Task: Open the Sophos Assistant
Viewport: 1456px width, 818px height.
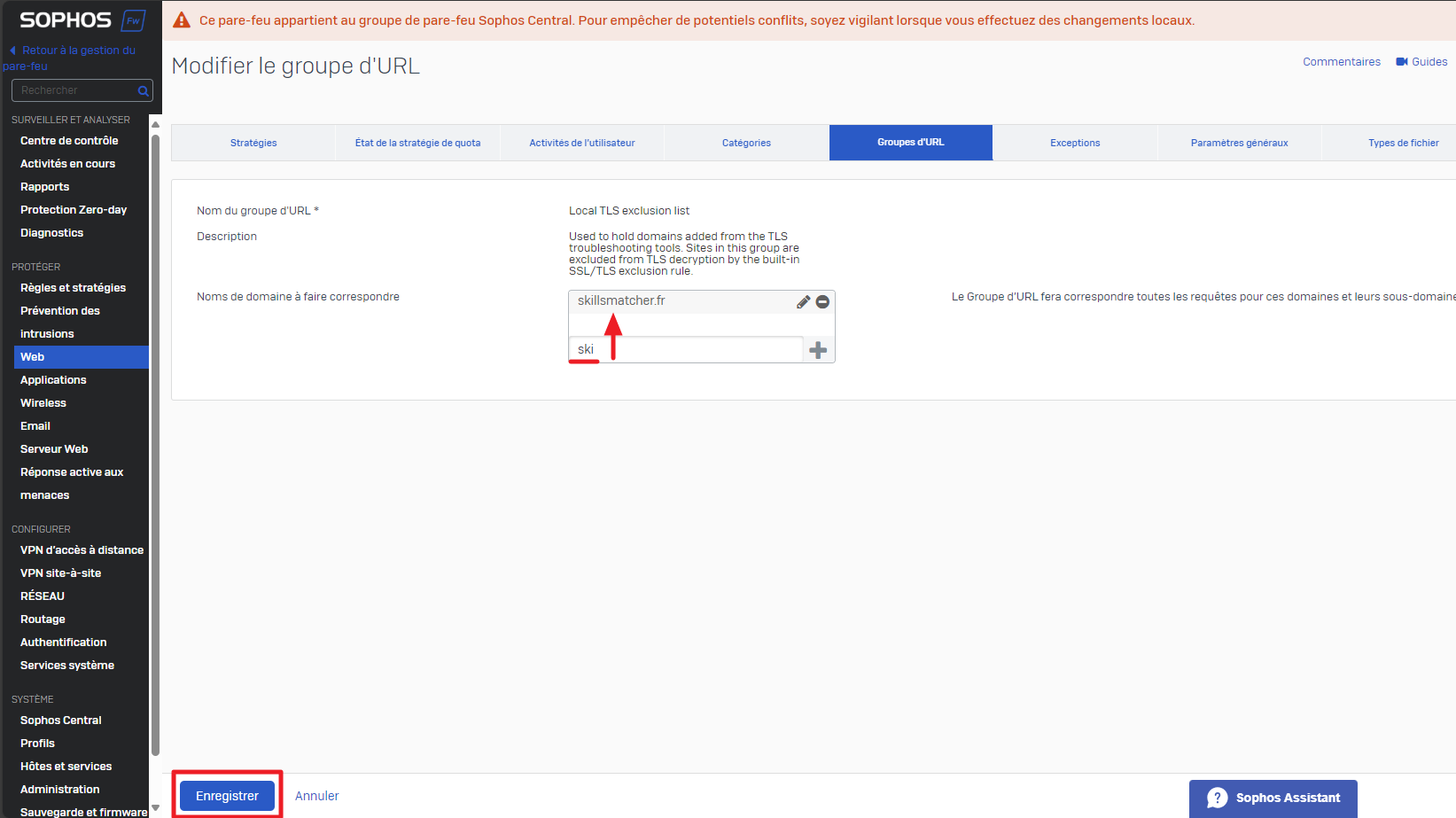Action: click(1273, 798)
